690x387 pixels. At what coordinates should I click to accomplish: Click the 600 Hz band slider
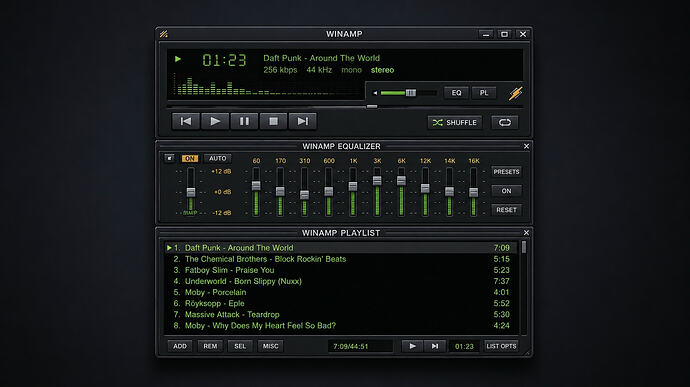coord(329,192)
